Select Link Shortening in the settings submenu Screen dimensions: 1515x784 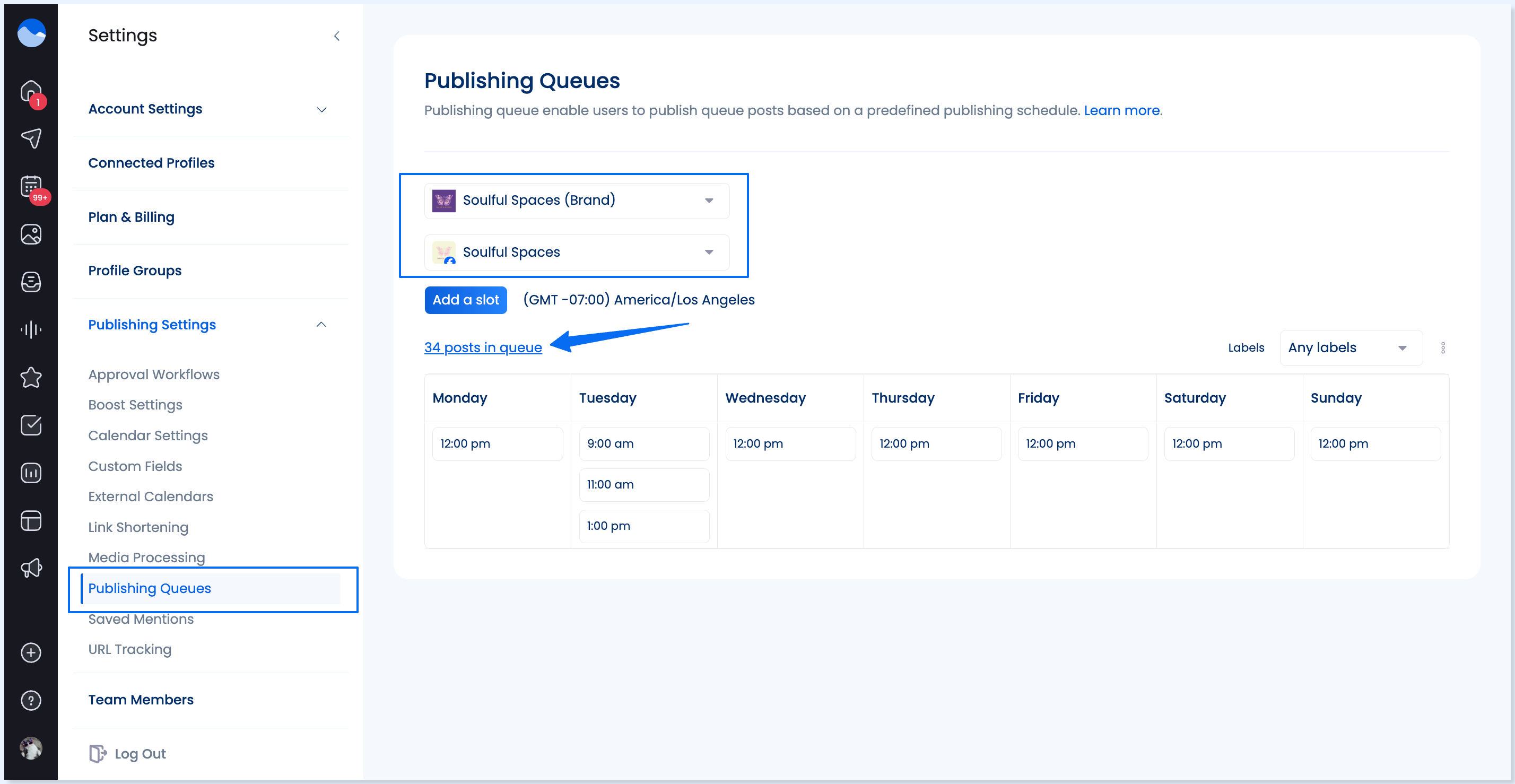click(138, 527)
